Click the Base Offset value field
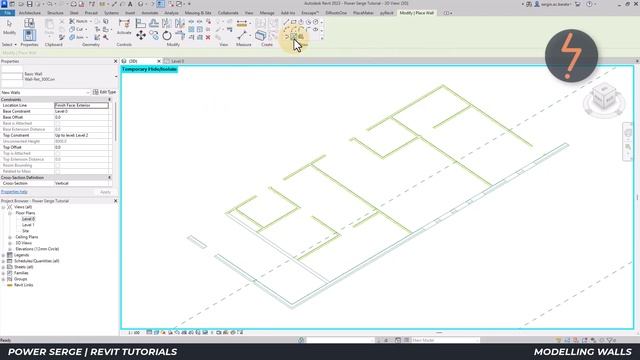640x360 pixels. 82,117
